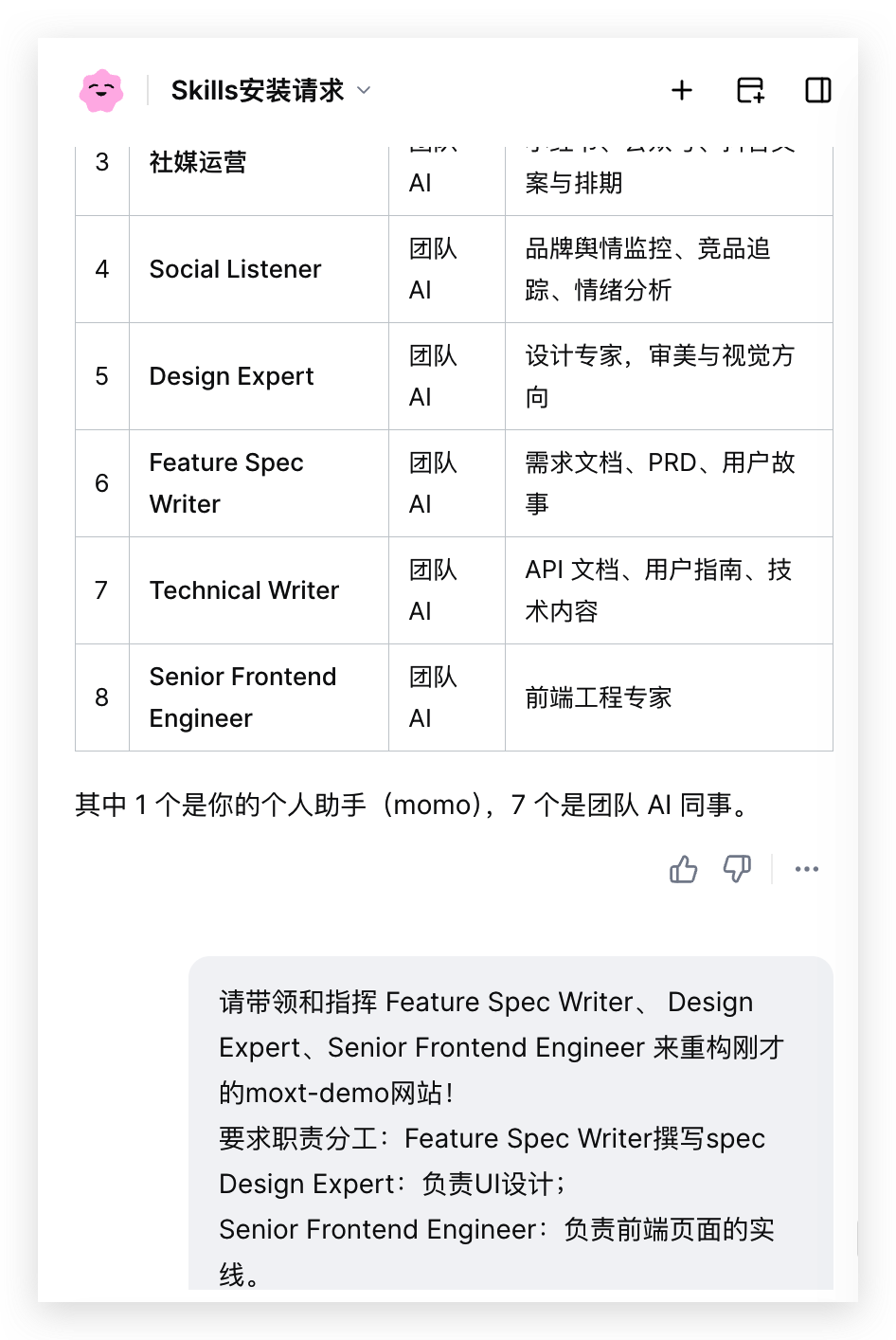896x1340 pixels.
Task: Open more options three-dot menu
Action: [807, 869]
